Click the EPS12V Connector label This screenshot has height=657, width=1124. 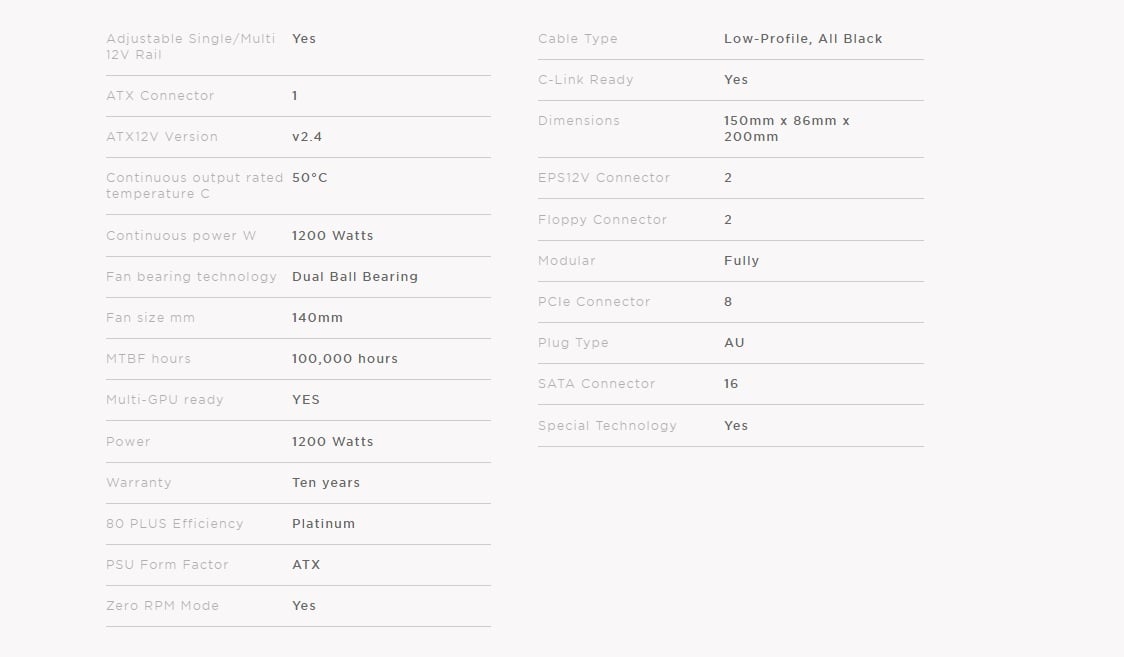604,178
